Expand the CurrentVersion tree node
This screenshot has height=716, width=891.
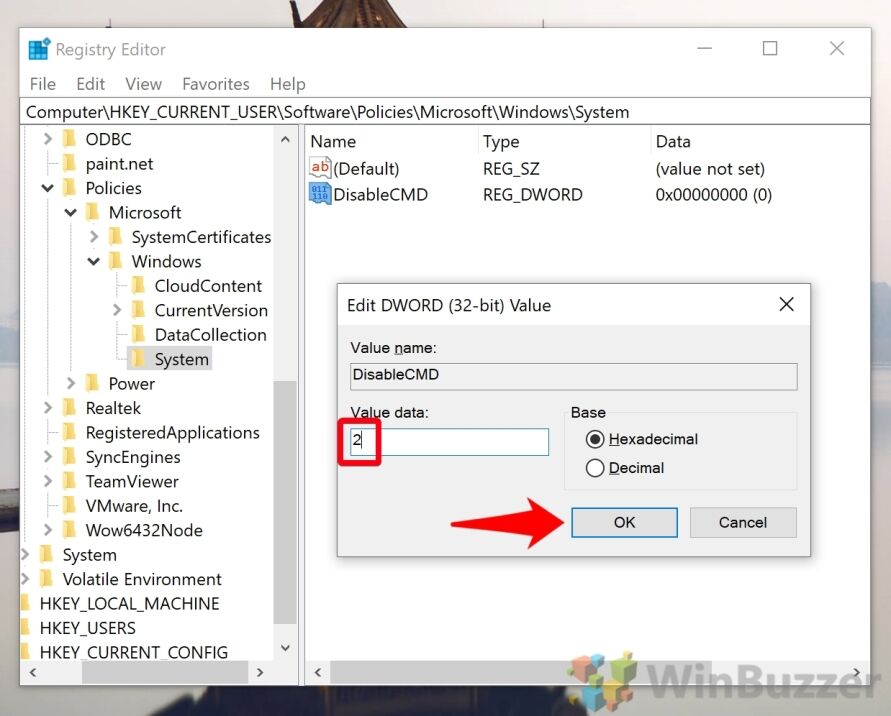click(117, 310)
